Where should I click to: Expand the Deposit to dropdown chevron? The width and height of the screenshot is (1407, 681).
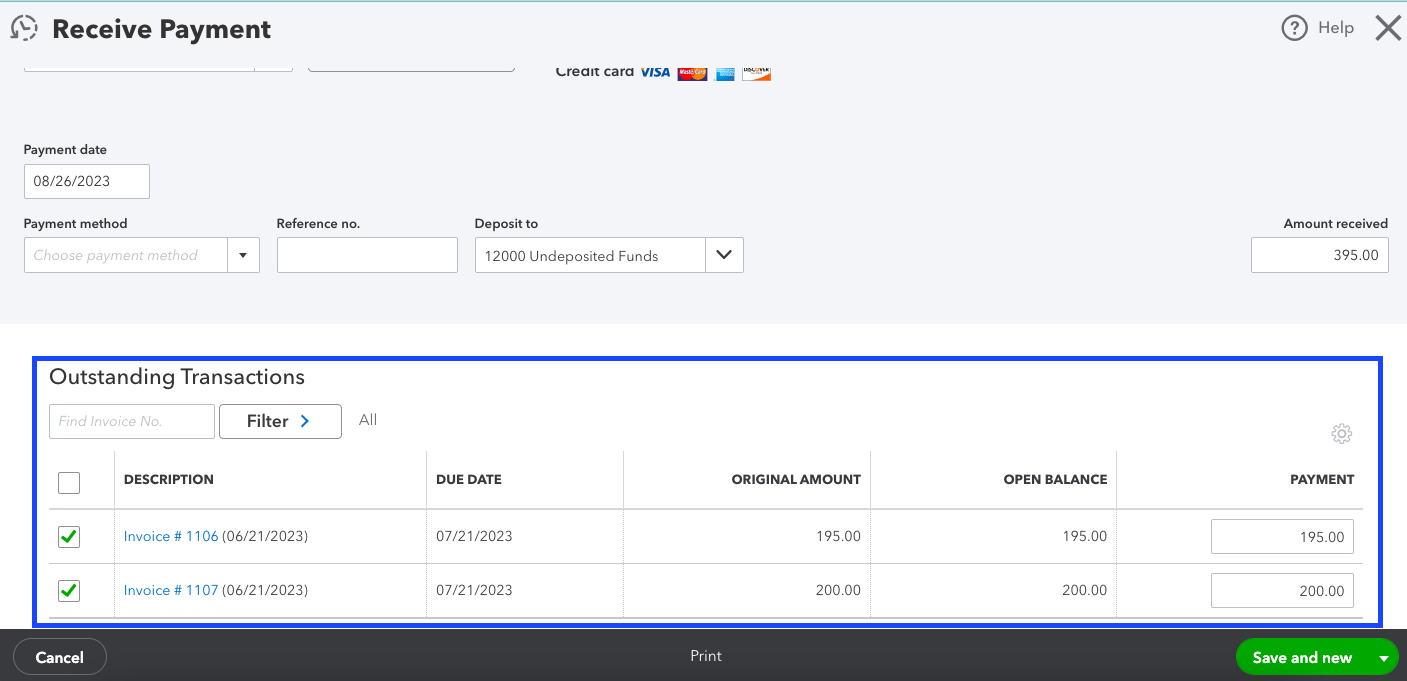point(724,255)
